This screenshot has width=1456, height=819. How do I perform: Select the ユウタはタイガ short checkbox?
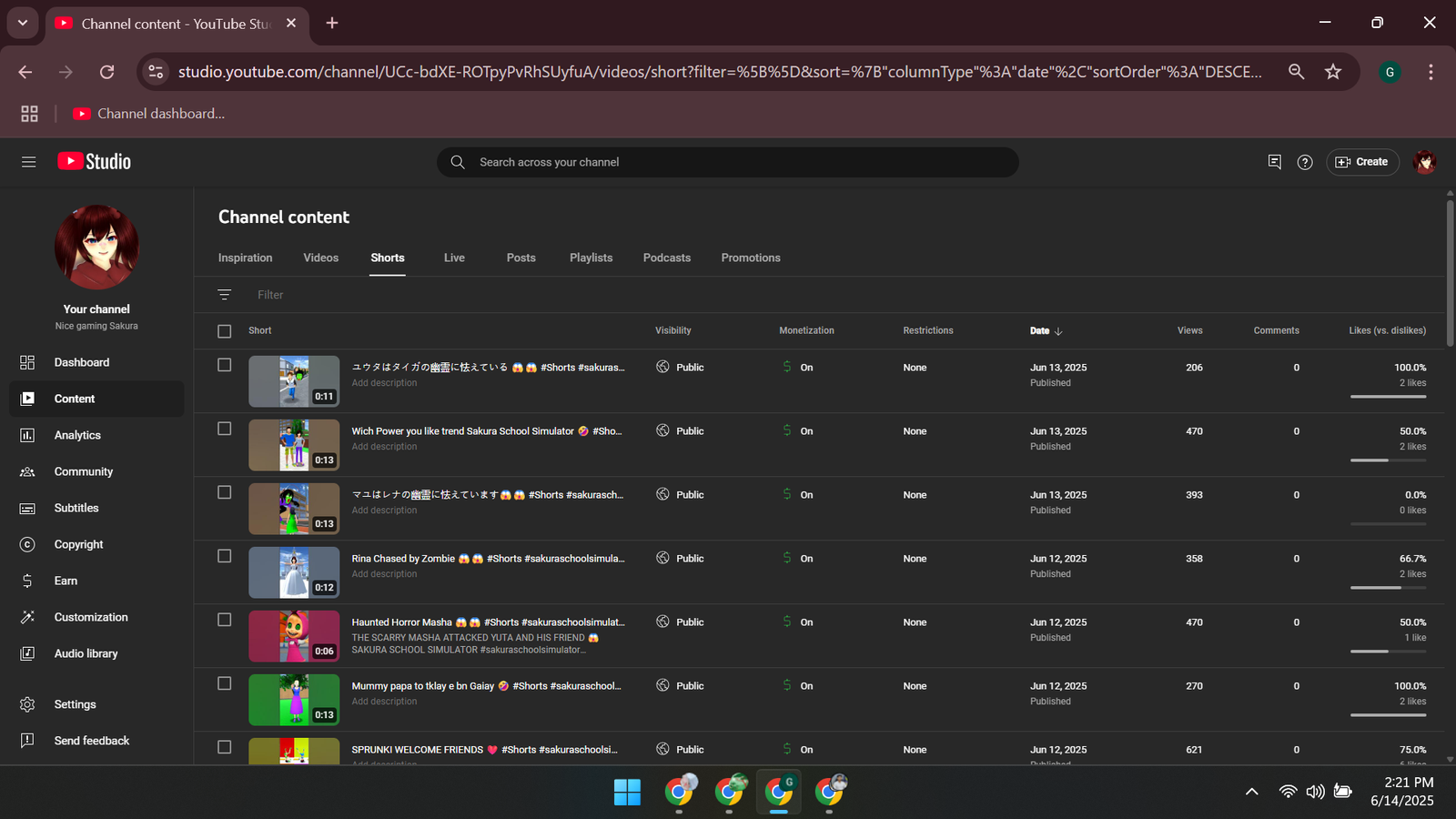225,365
